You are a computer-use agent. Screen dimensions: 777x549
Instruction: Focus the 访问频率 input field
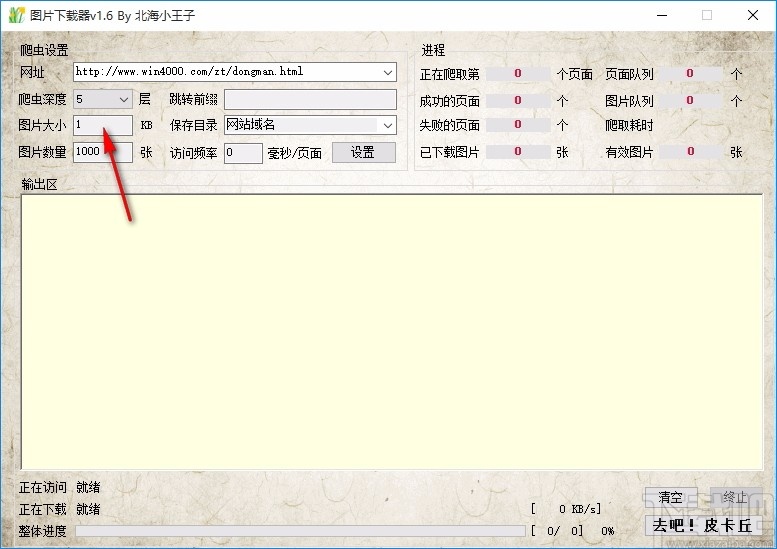(x=243, y=153)
